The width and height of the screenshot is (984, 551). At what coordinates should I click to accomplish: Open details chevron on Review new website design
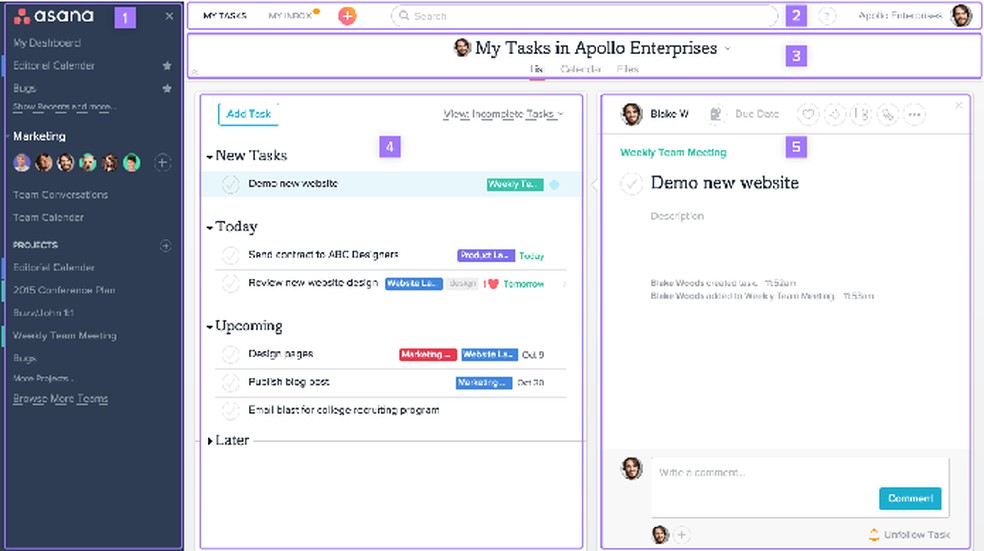click(564, 284)
